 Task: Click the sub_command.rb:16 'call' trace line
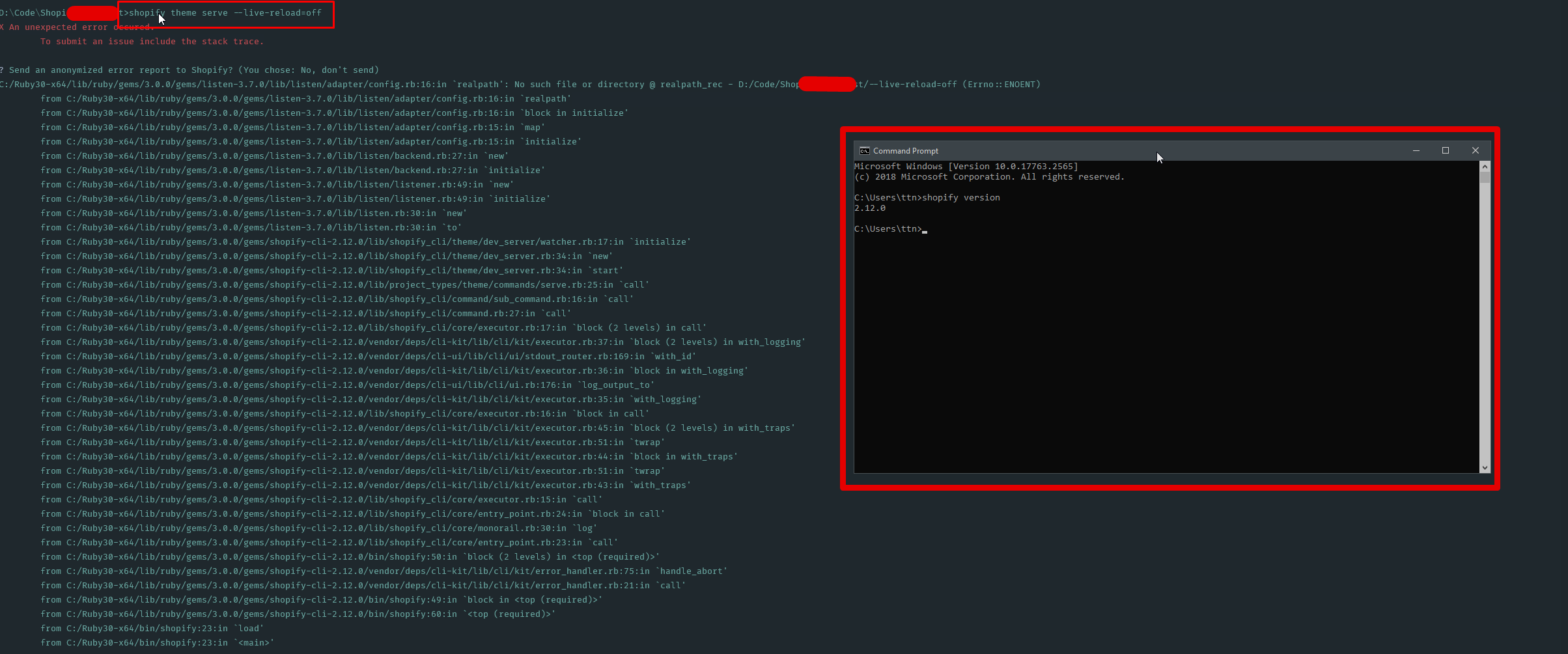coord(337,299)
